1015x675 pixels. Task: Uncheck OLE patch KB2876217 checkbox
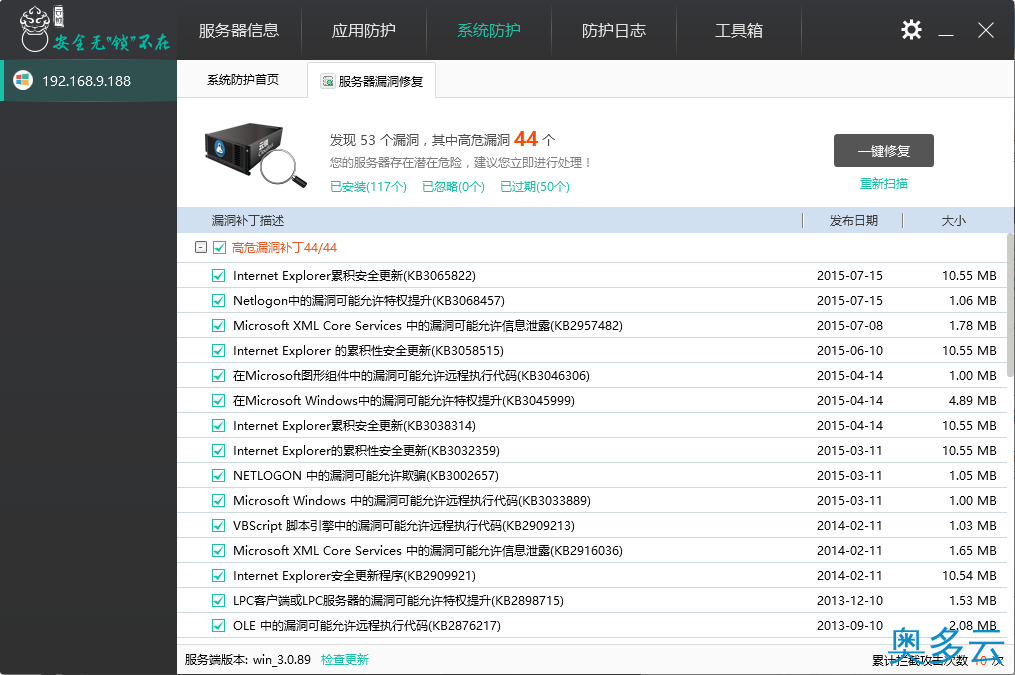click(219, 626)
